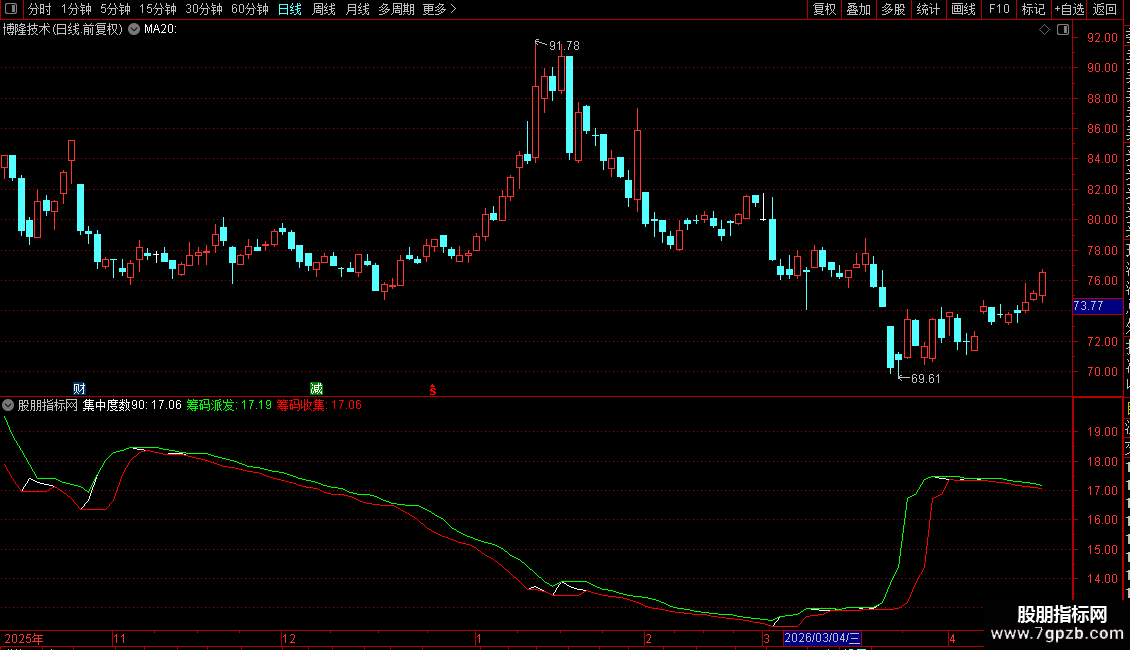Switch to 月线 monthly chart
Image resolution: width=1130 pixels, height=650 pixels.
[357, 9]
